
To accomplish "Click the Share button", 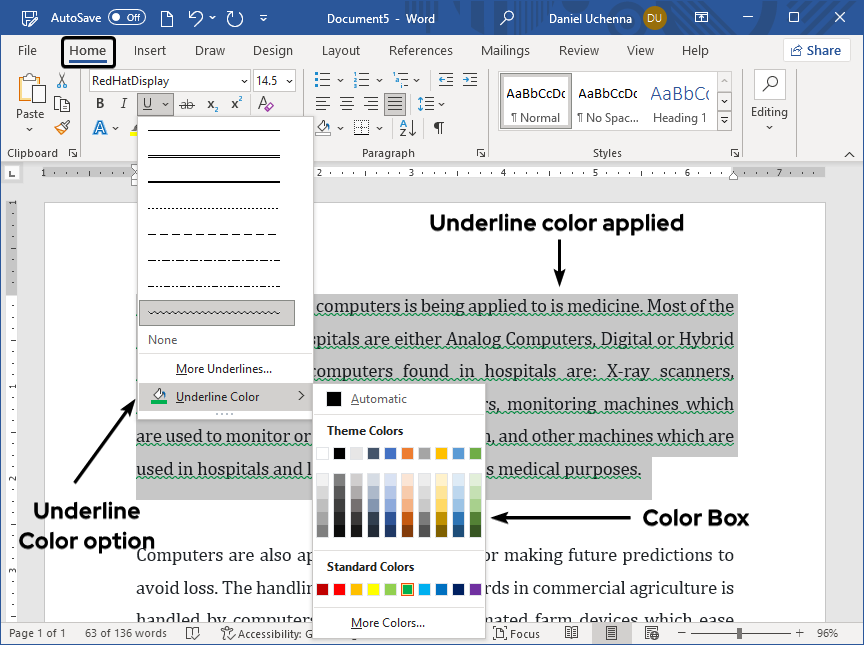I will (x=815, y=51).
